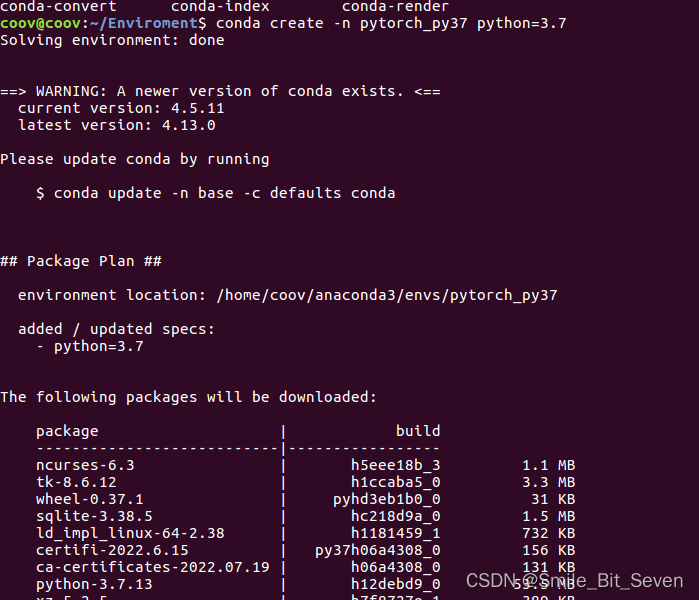
Task: Click the ca-certificates build 'h06a4308_0'
Action: pos(396,567)
